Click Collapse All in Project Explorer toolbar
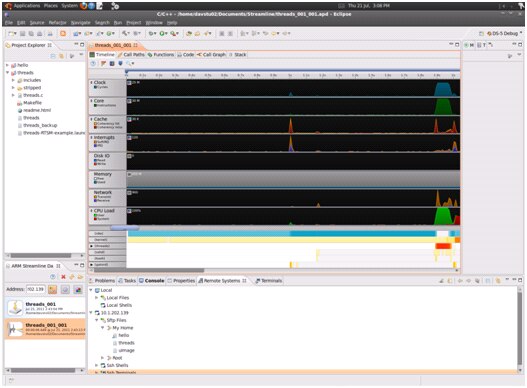This screenshot has width=527, height=388. pyautogui.click(x=53, y=56)
